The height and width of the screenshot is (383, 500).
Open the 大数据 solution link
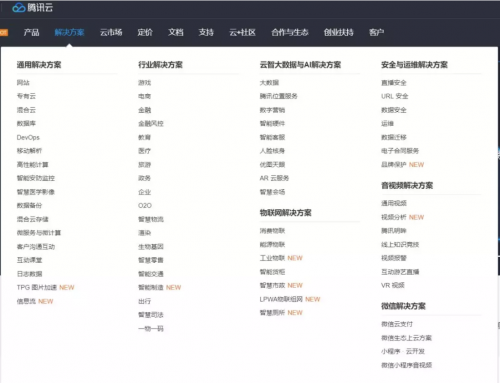269,83
